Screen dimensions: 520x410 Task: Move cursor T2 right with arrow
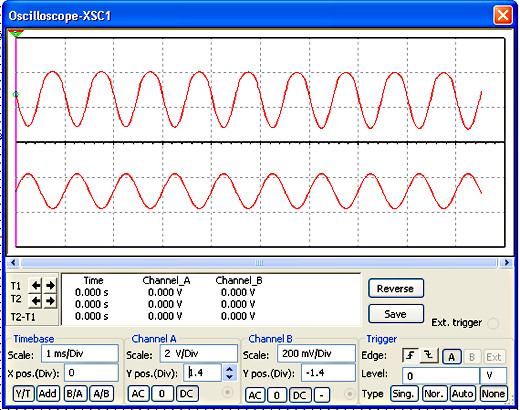point(50,301)
